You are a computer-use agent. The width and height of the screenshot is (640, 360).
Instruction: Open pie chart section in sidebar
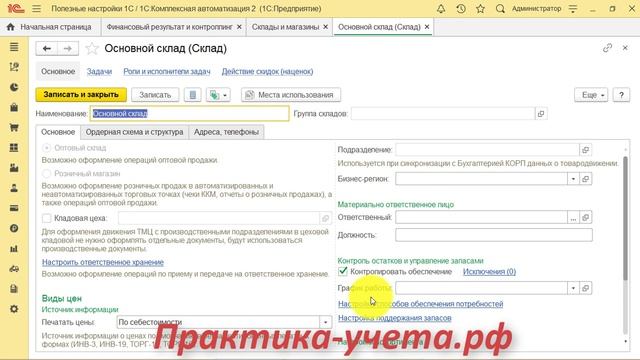point(14,87)
